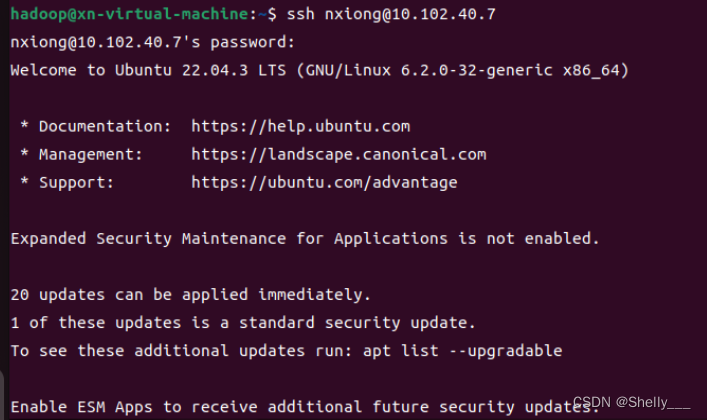Click the asterisk bullet before Documentation
The height and width of the screenshot is (420, 707).
24,126
